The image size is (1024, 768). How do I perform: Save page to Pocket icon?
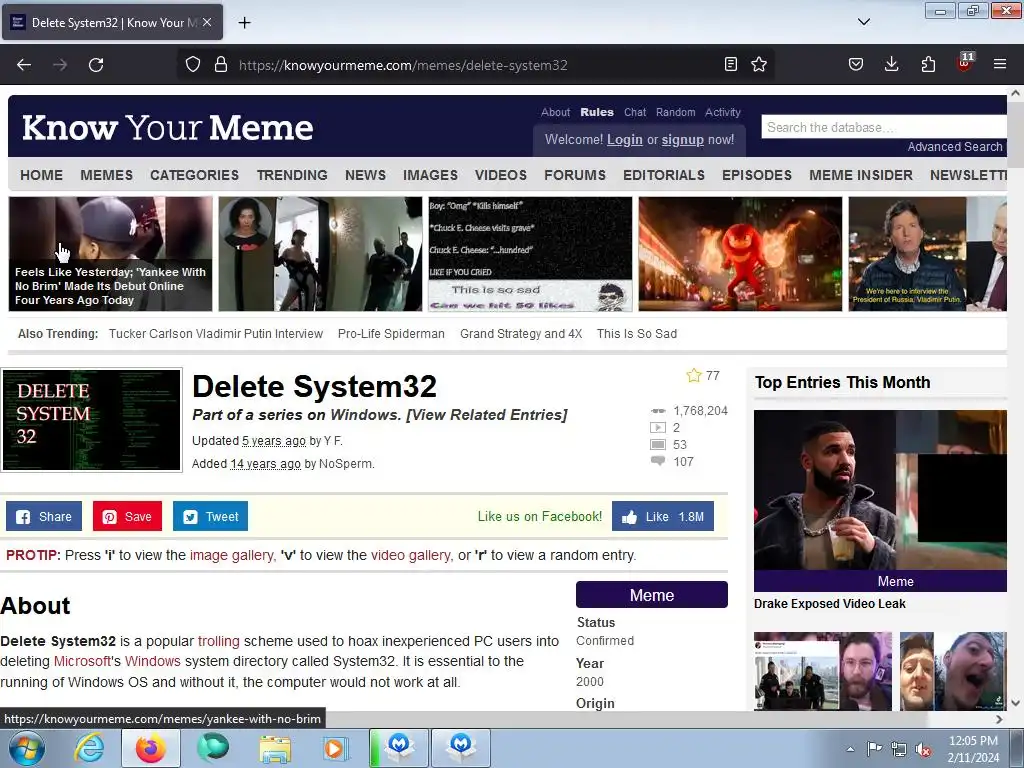[x=856, y=64]
